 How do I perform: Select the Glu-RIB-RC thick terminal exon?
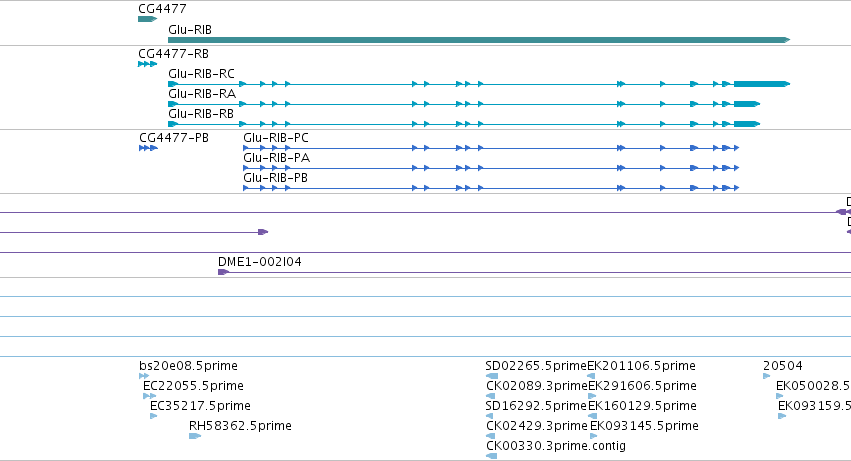tap(762, 84)
